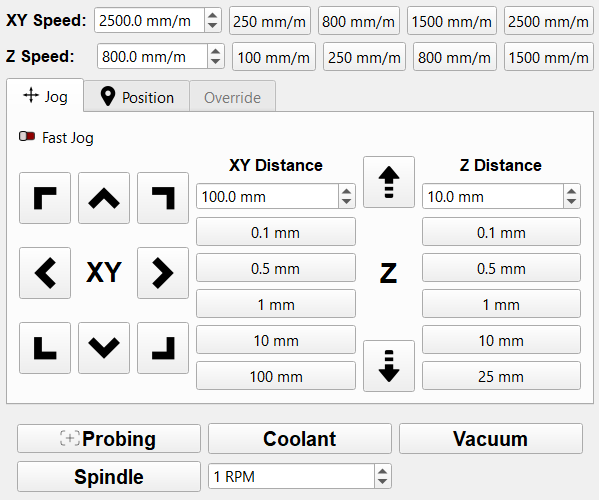
Task: Raise the Z axis with up arrow
Action: point(389,182)
